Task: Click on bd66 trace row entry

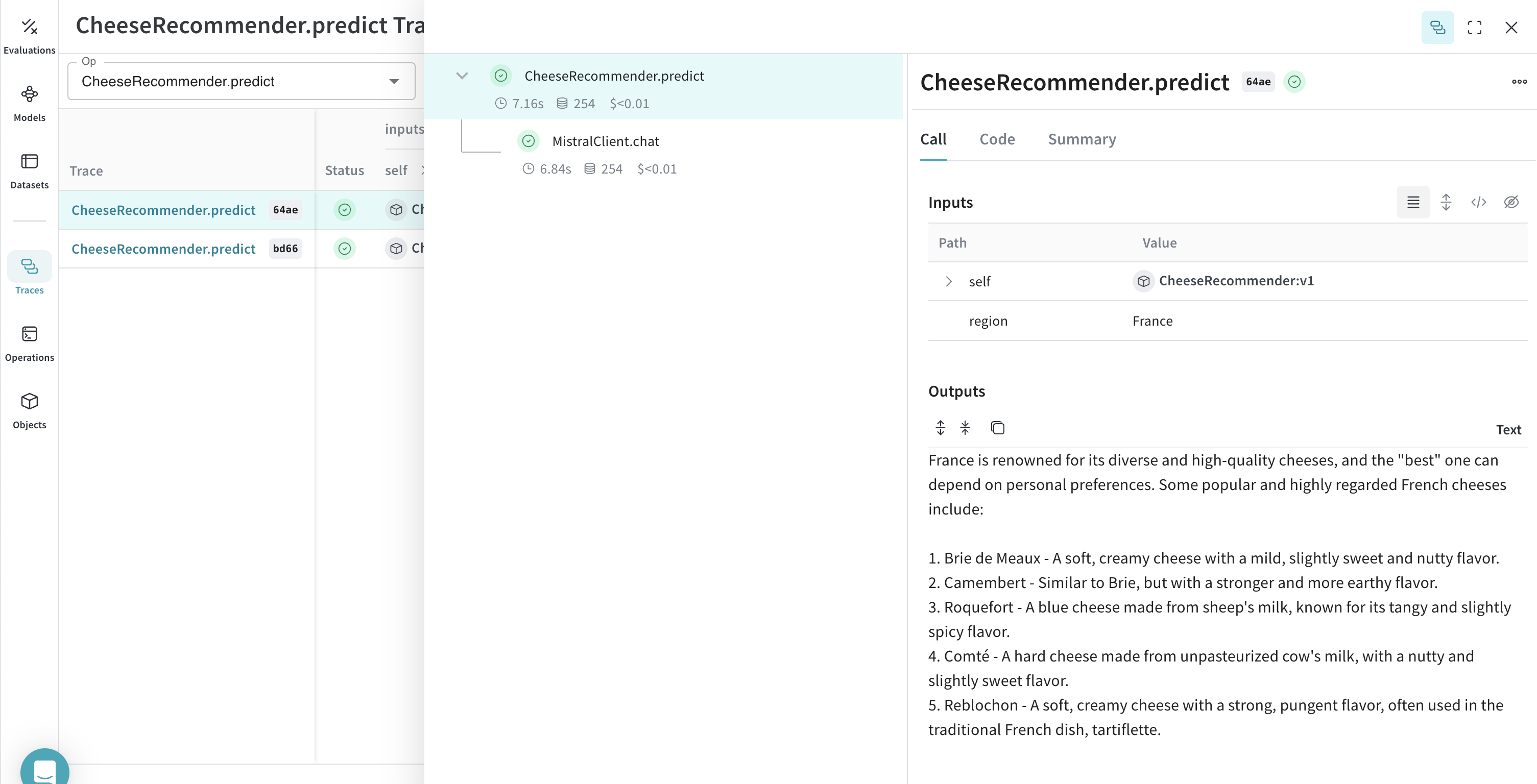Action: click(191, 248)
